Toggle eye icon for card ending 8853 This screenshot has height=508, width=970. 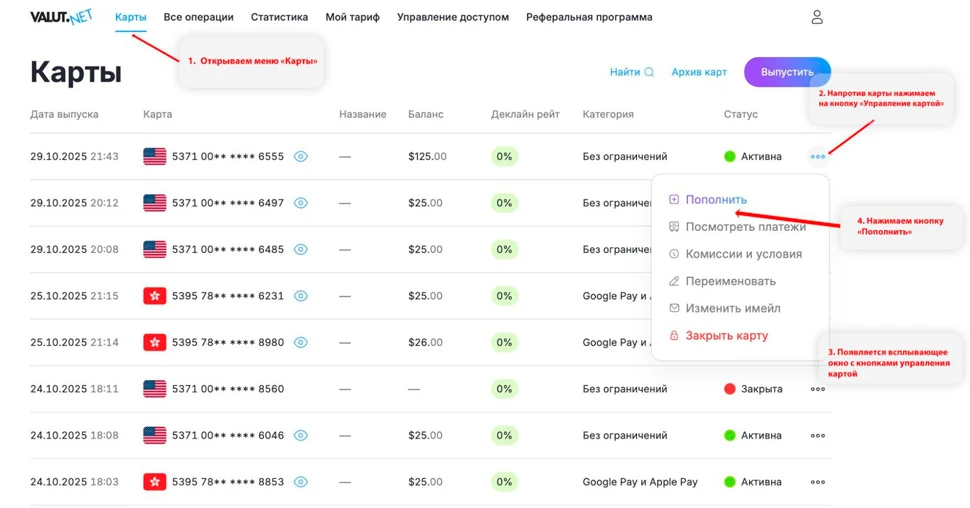pos(301,481)
